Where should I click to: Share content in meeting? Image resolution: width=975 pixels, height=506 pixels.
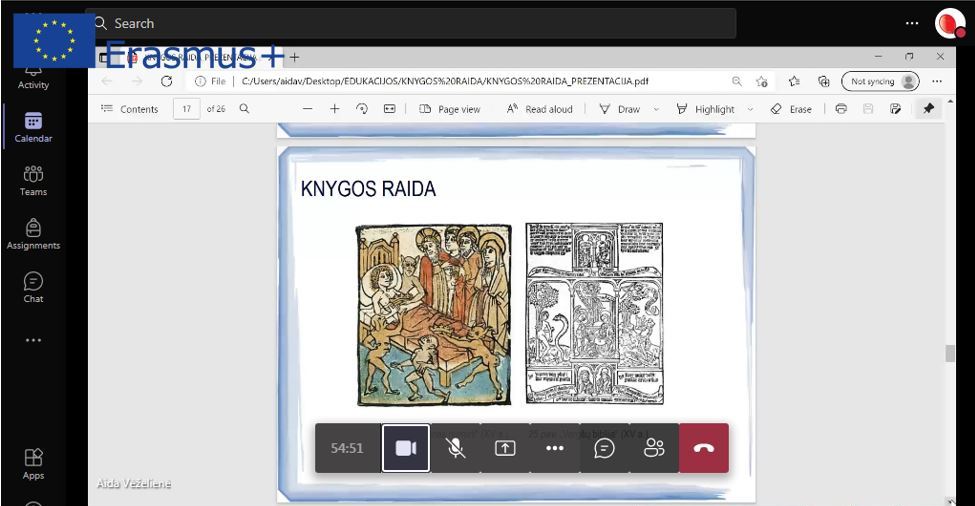point(505,448)
